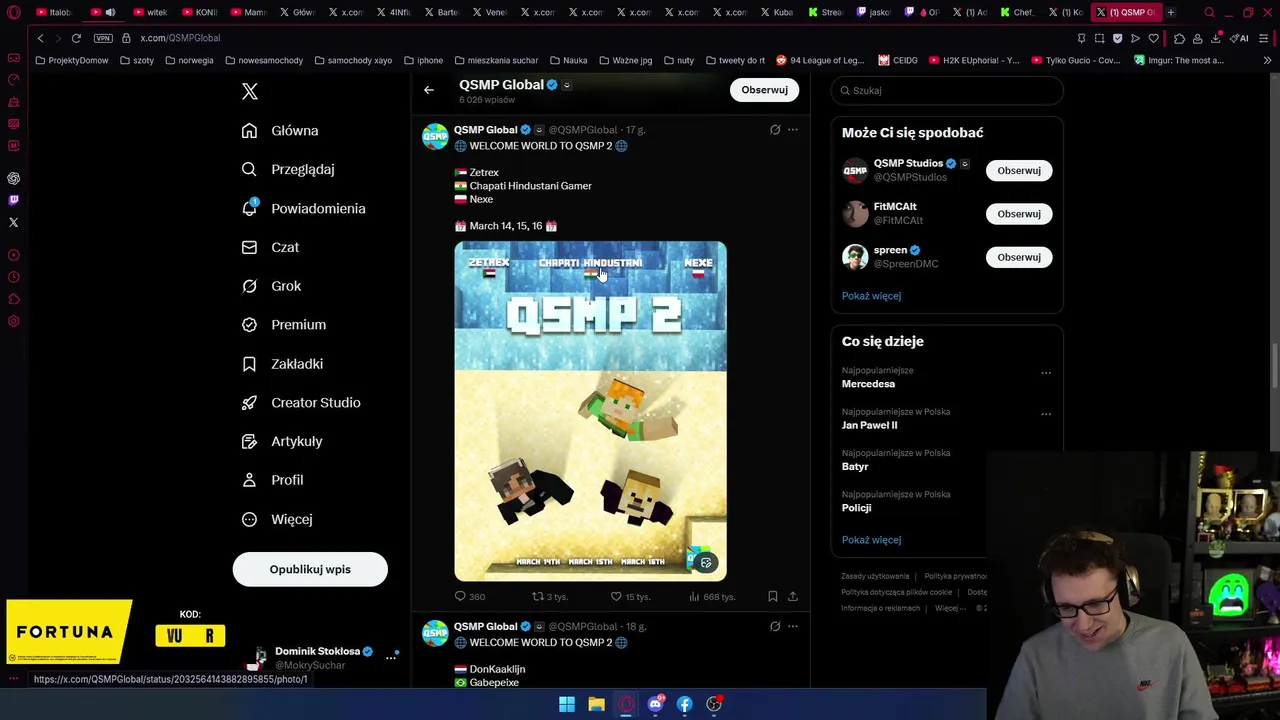Go to Główna home page

281,131
